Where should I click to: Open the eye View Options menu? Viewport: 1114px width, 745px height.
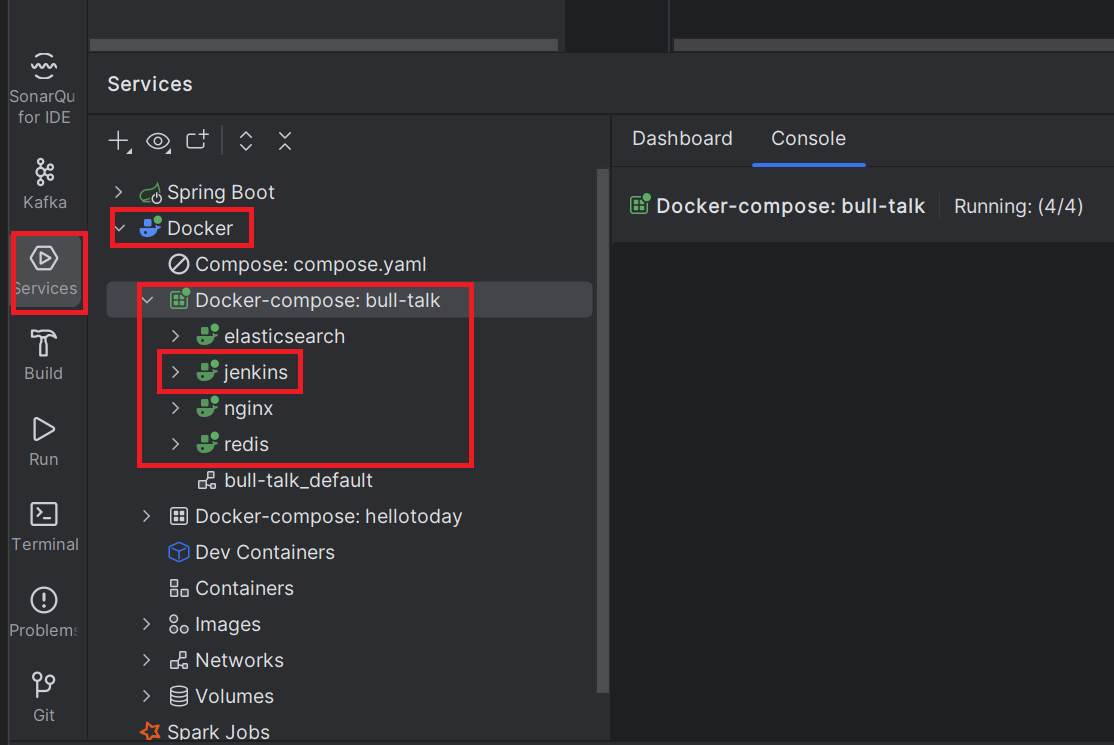[158, 141]
